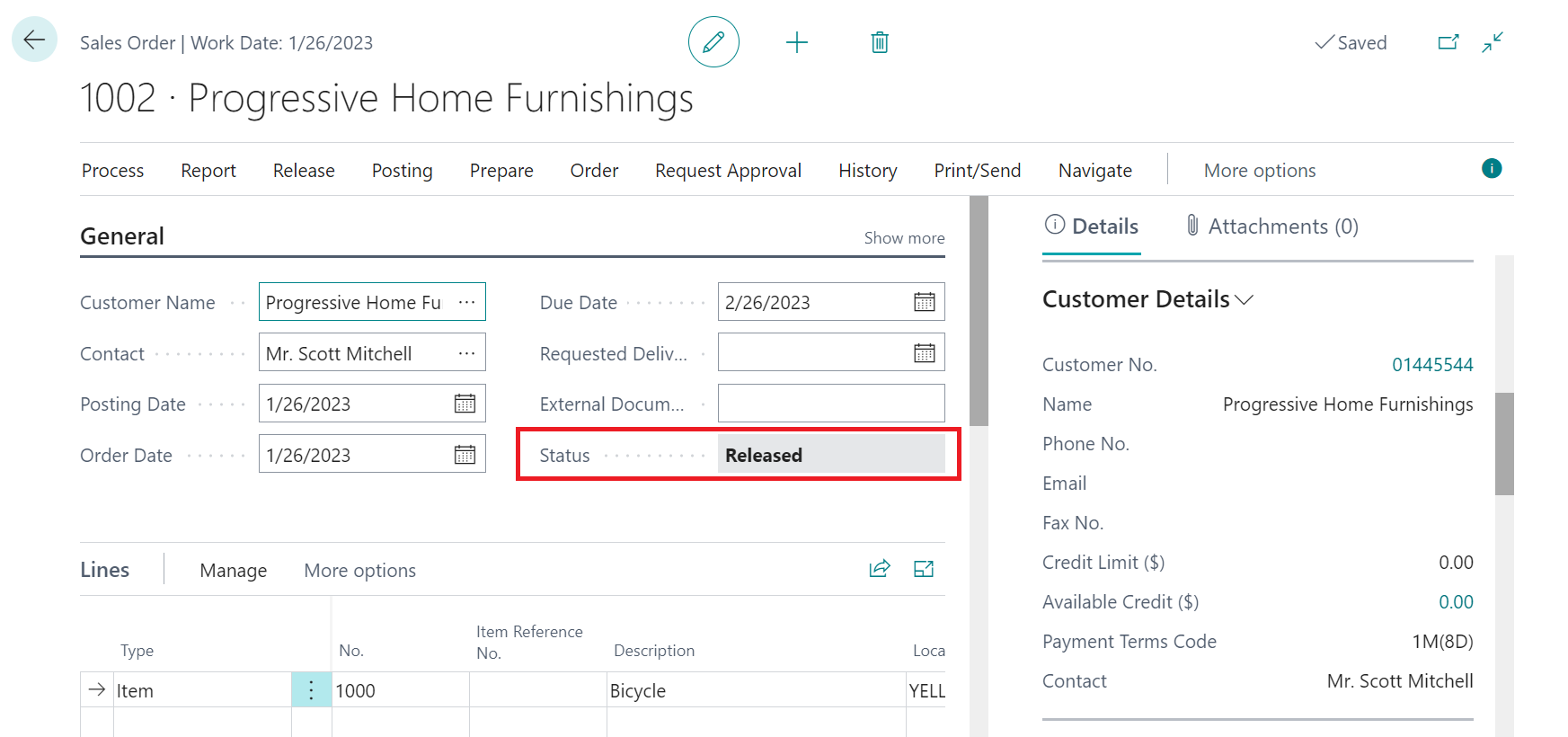Click the plus icon to create new order
This screenshot has width=1568, height=737.
pos(796,42)
